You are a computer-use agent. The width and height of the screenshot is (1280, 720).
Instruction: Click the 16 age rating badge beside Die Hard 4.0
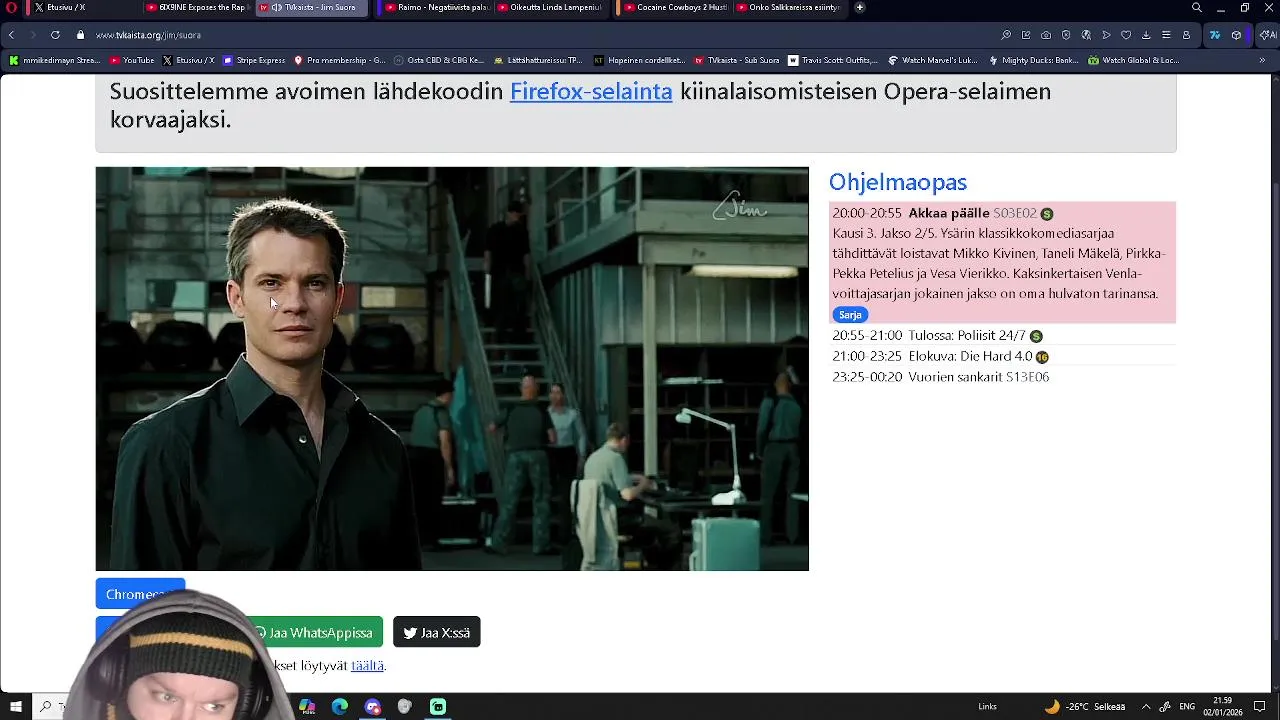coord(1042,357)
